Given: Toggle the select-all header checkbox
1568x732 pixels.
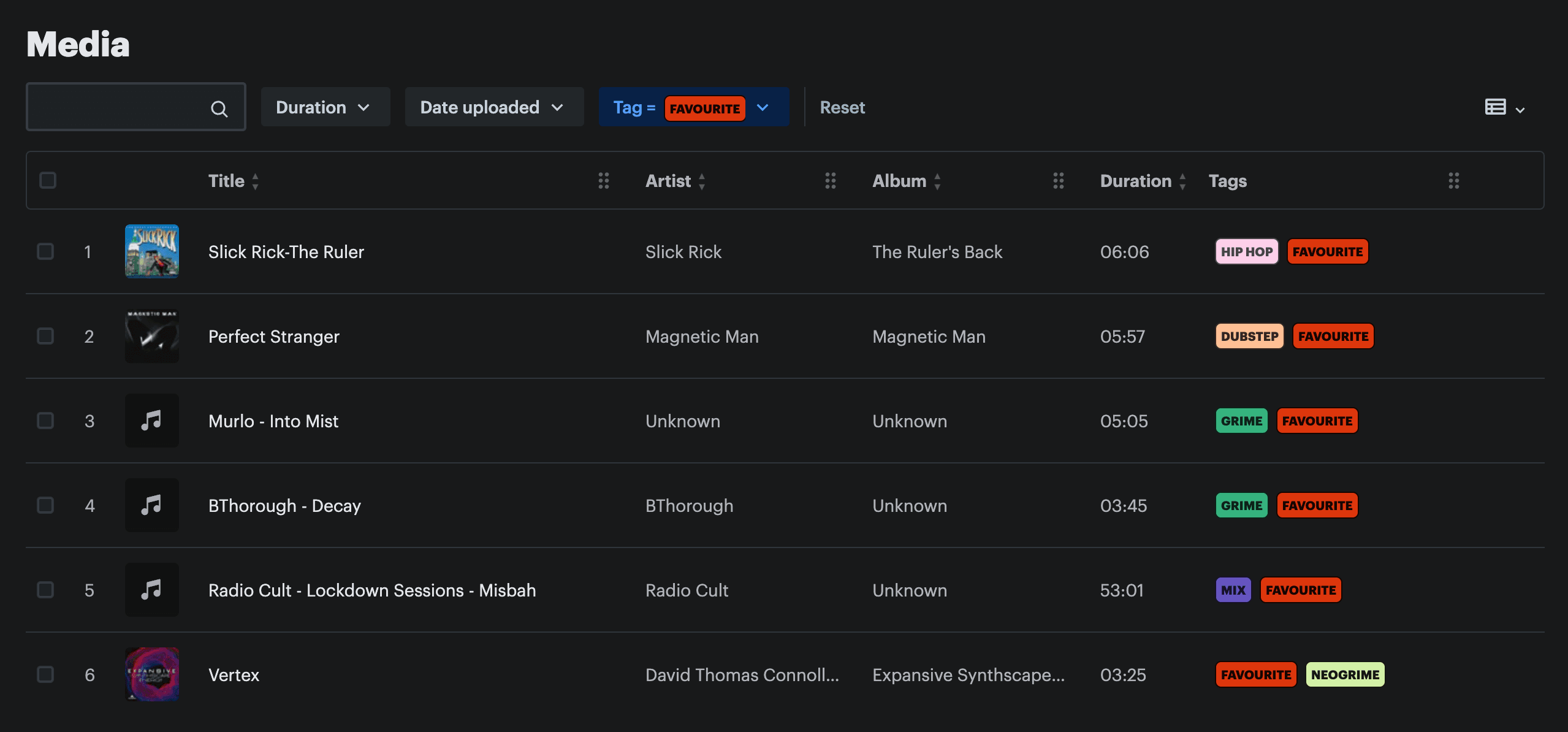Looking at the screenshot, I should (x=48, y=180).
